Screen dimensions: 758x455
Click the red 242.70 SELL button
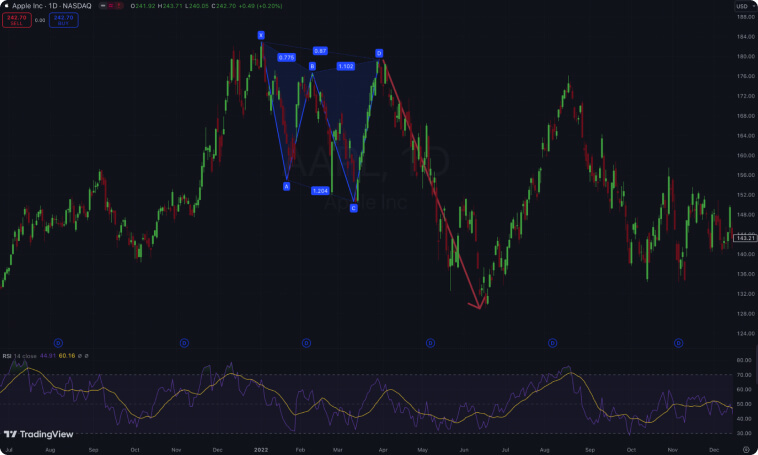(17, 20)
